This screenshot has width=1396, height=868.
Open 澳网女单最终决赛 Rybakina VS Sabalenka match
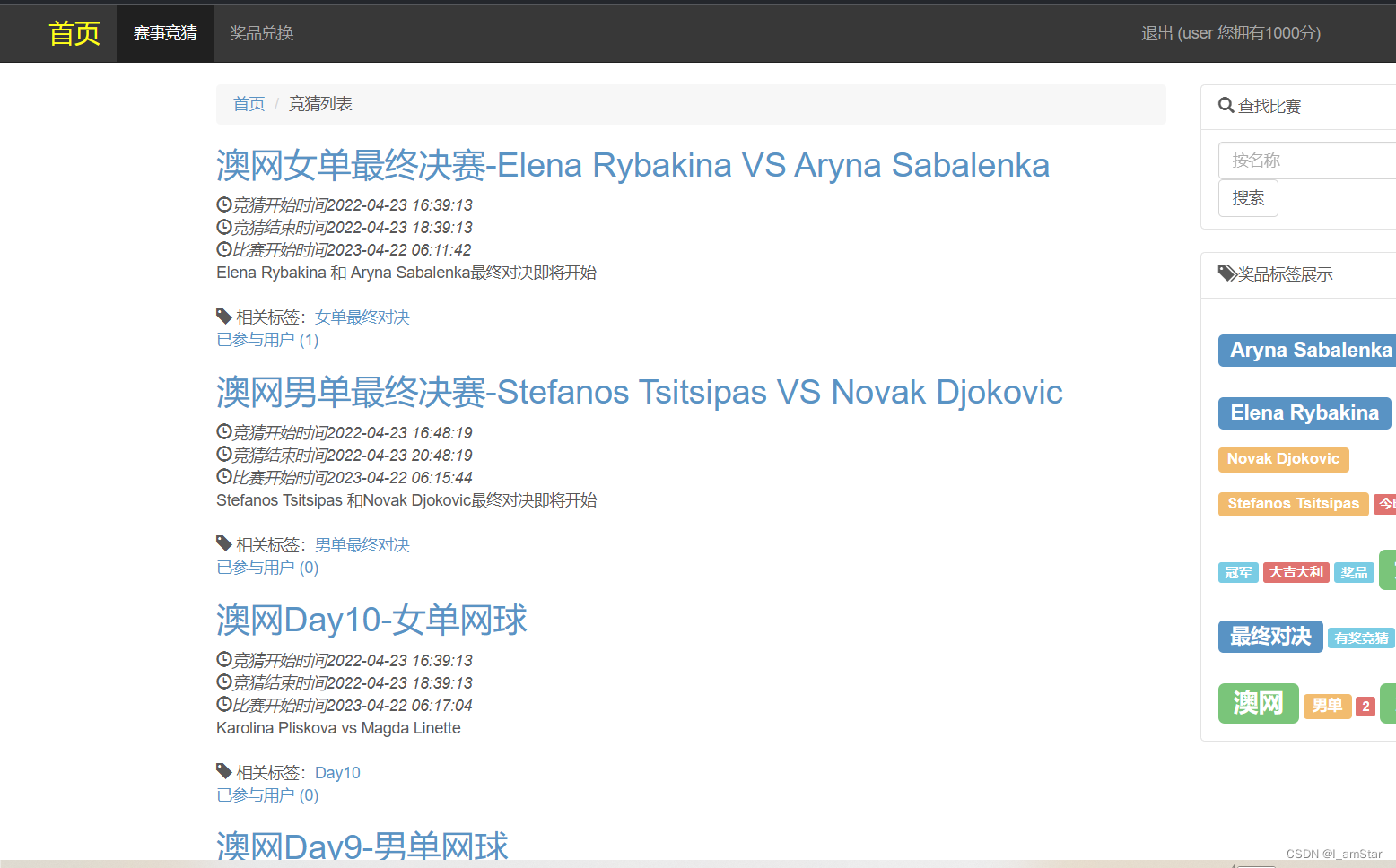(x=633, y=166)
